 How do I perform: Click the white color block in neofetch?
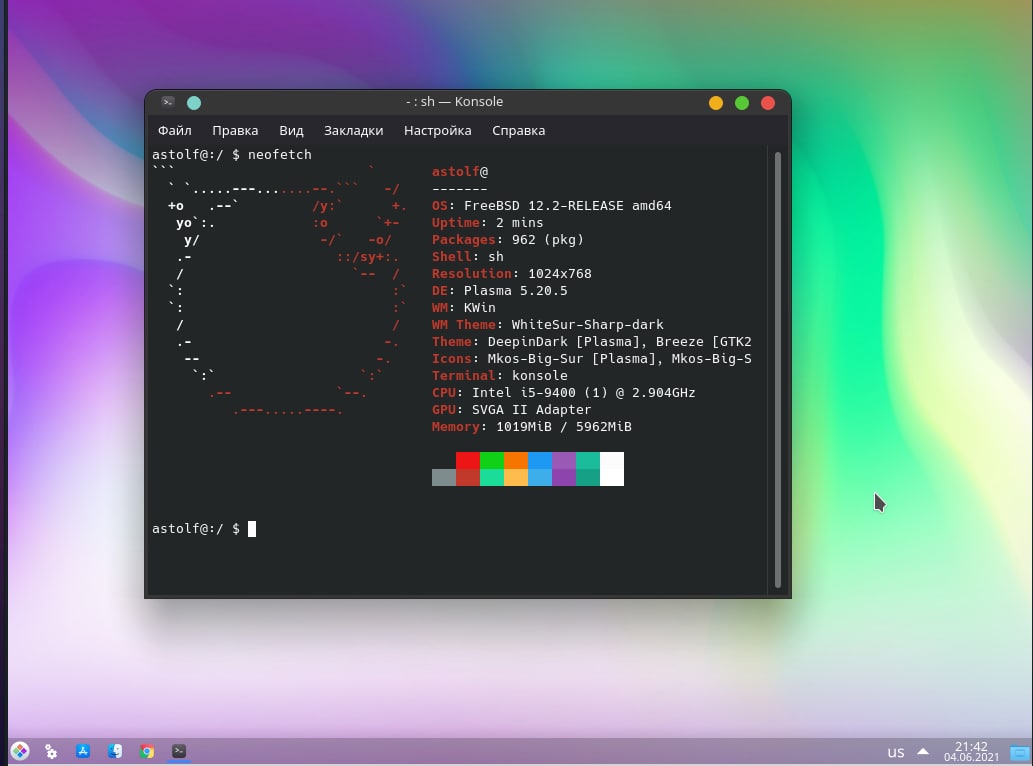tap(612, 469)
